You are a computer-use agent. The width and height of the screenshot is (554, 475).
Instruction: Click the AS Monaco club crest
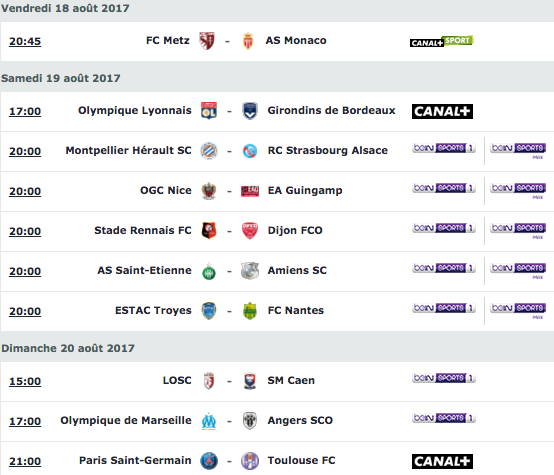[248, 41]
